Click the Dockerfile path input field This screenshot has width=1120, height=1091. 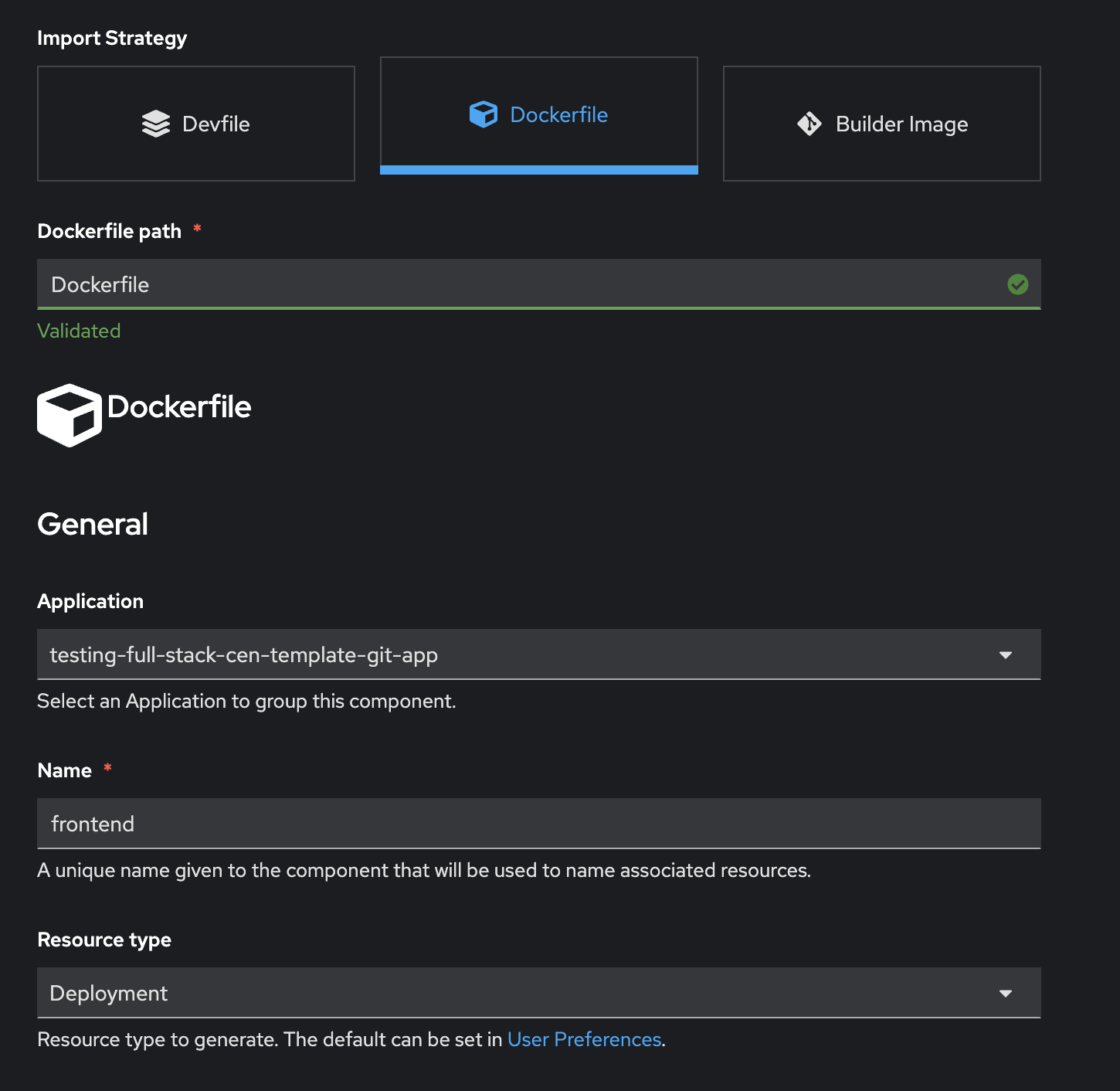point(539,284)
